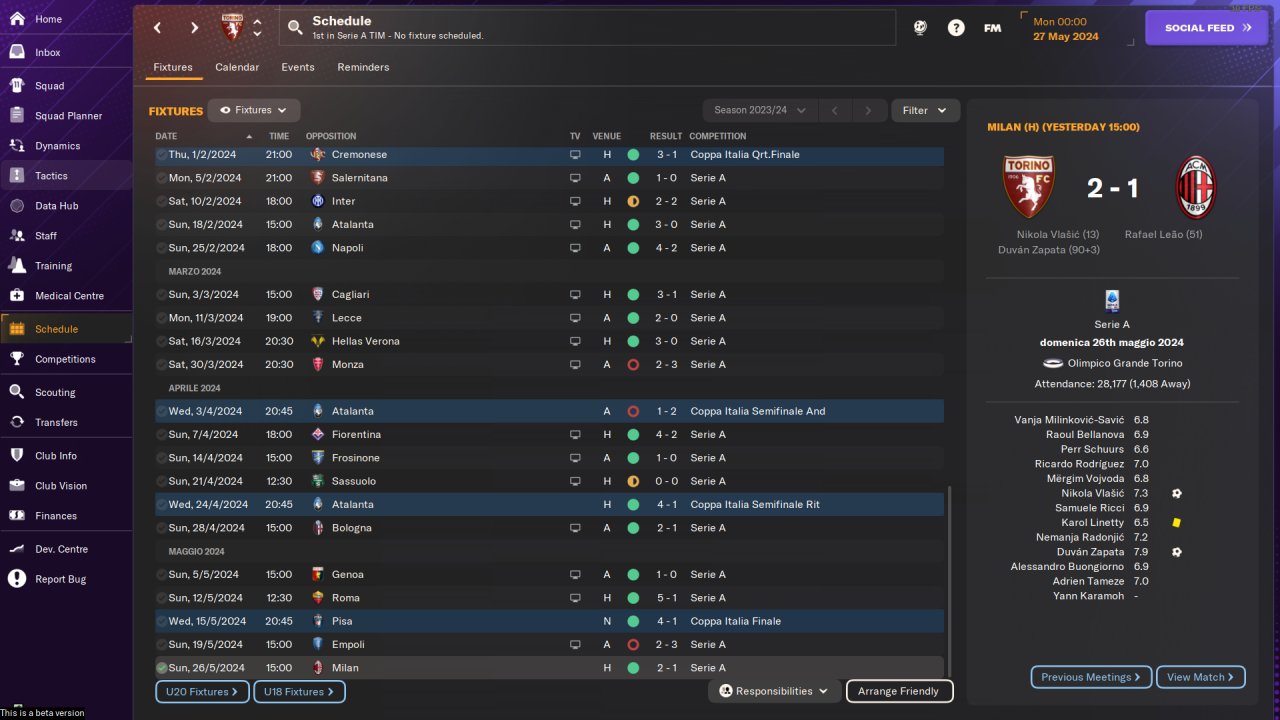Viewport: 1280px width, 720px height.
Task: Toggle the check mark on the Pisa row
Action: 161,621
